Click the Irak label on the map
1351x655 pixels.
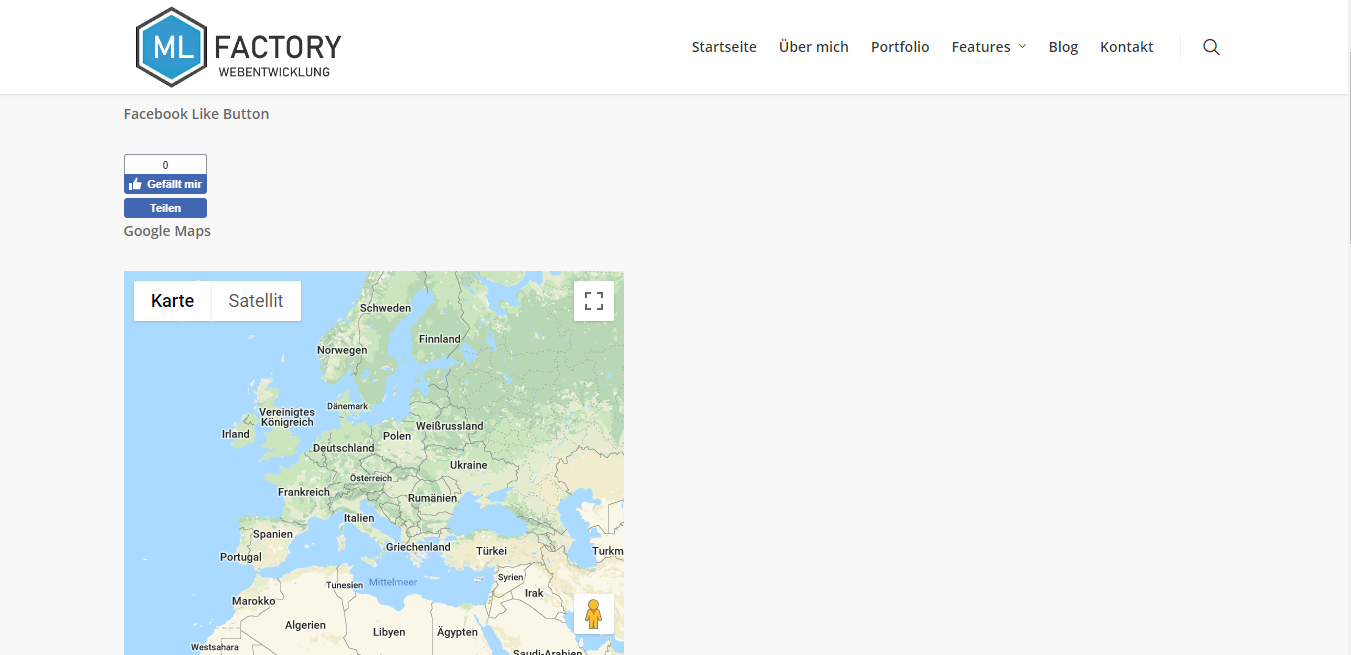click(534, 593)
